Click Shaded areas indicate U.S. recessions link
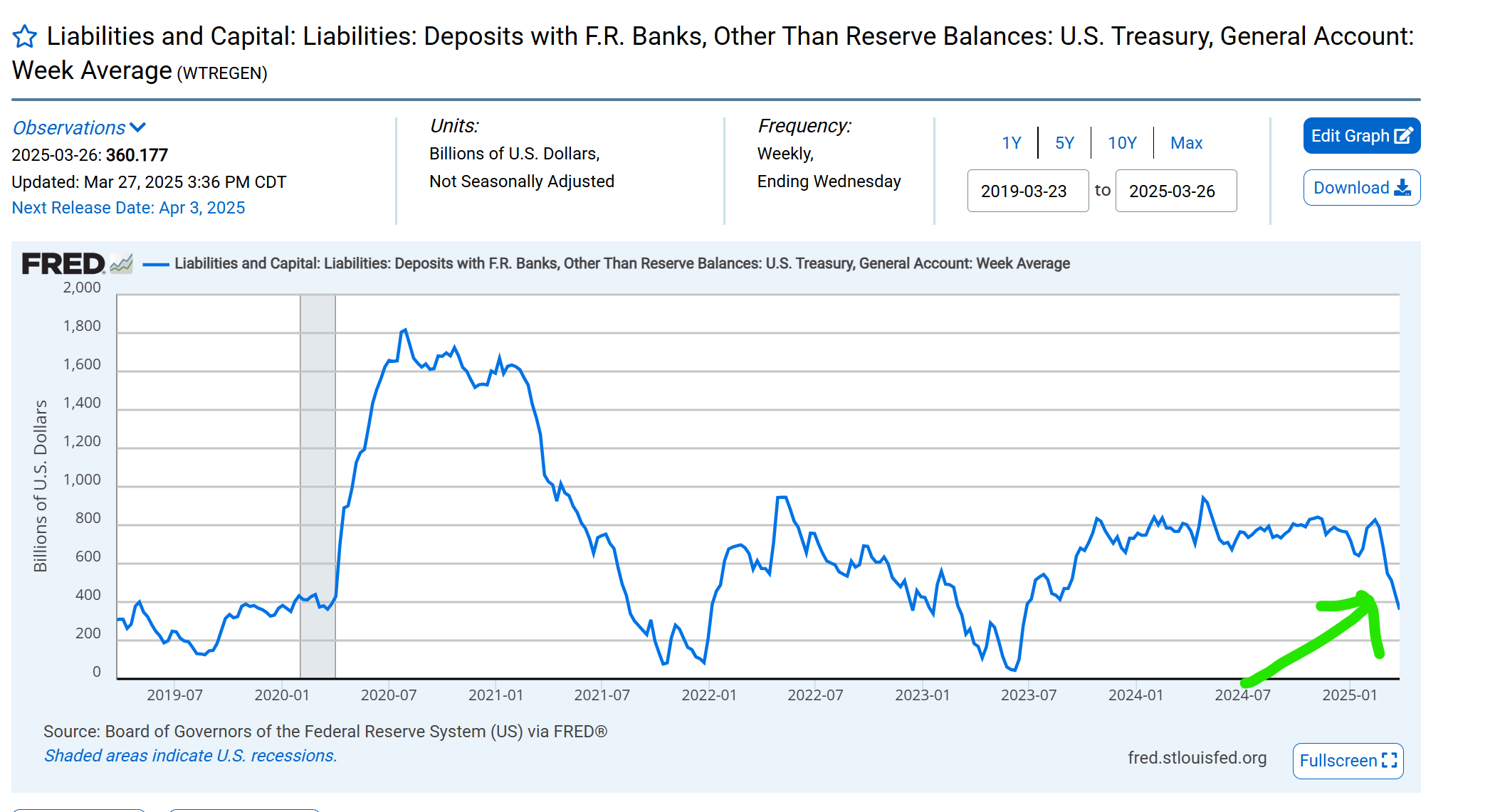The height and width of the screenshot is (812, 1500). [x=190, y=756]
